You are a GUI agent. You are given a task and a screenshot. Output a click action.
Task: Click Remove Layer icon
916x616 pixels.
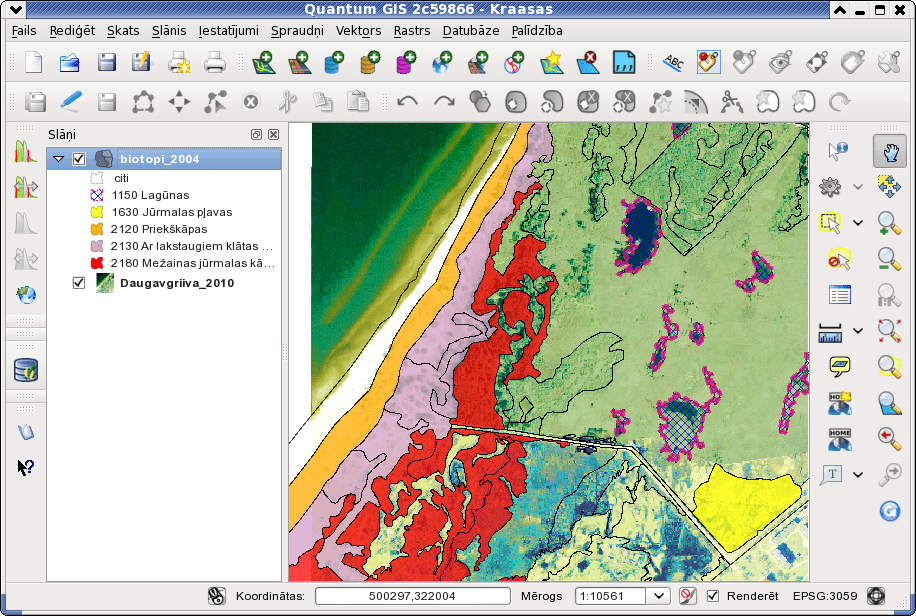587,62
